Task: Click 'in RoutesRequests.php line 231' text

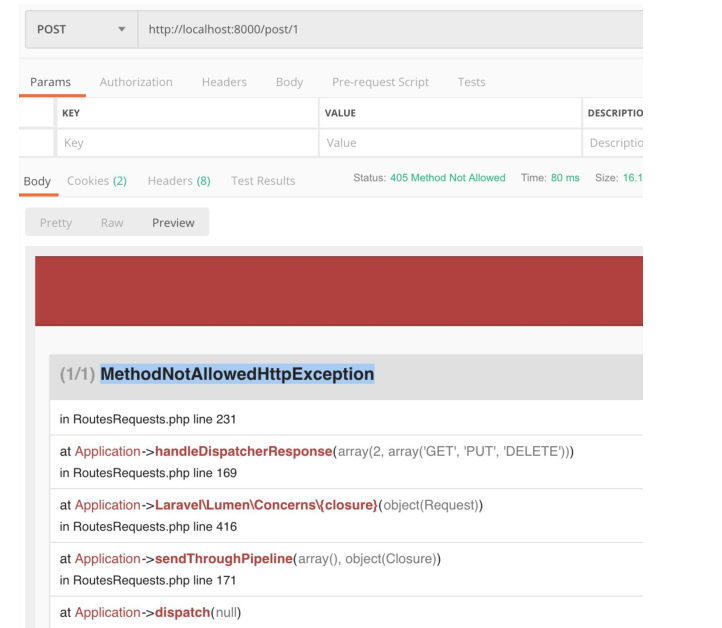Action: pyautogui.click(x=148, y=419)
